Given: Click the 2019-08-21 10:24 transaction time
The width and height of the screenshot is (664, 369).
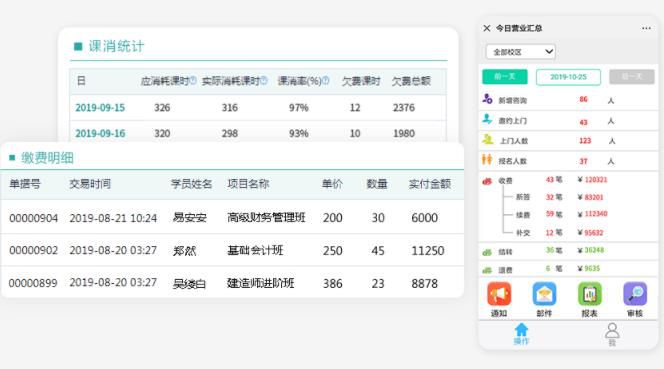Looking at the screenshot, I should (113, 218).
